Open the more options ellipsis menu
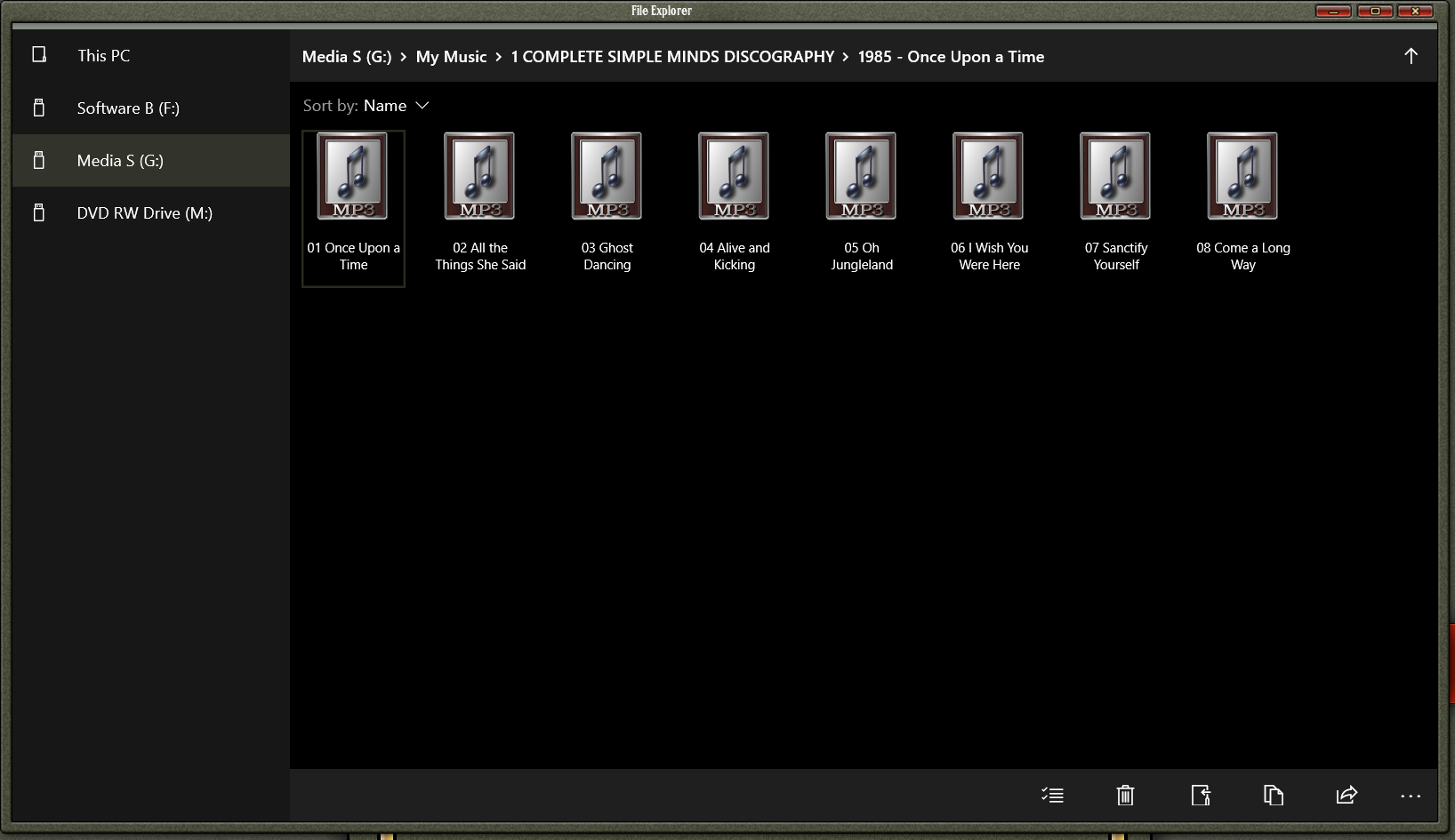This screenshot has height=840, width=1455. (1411, 796)
